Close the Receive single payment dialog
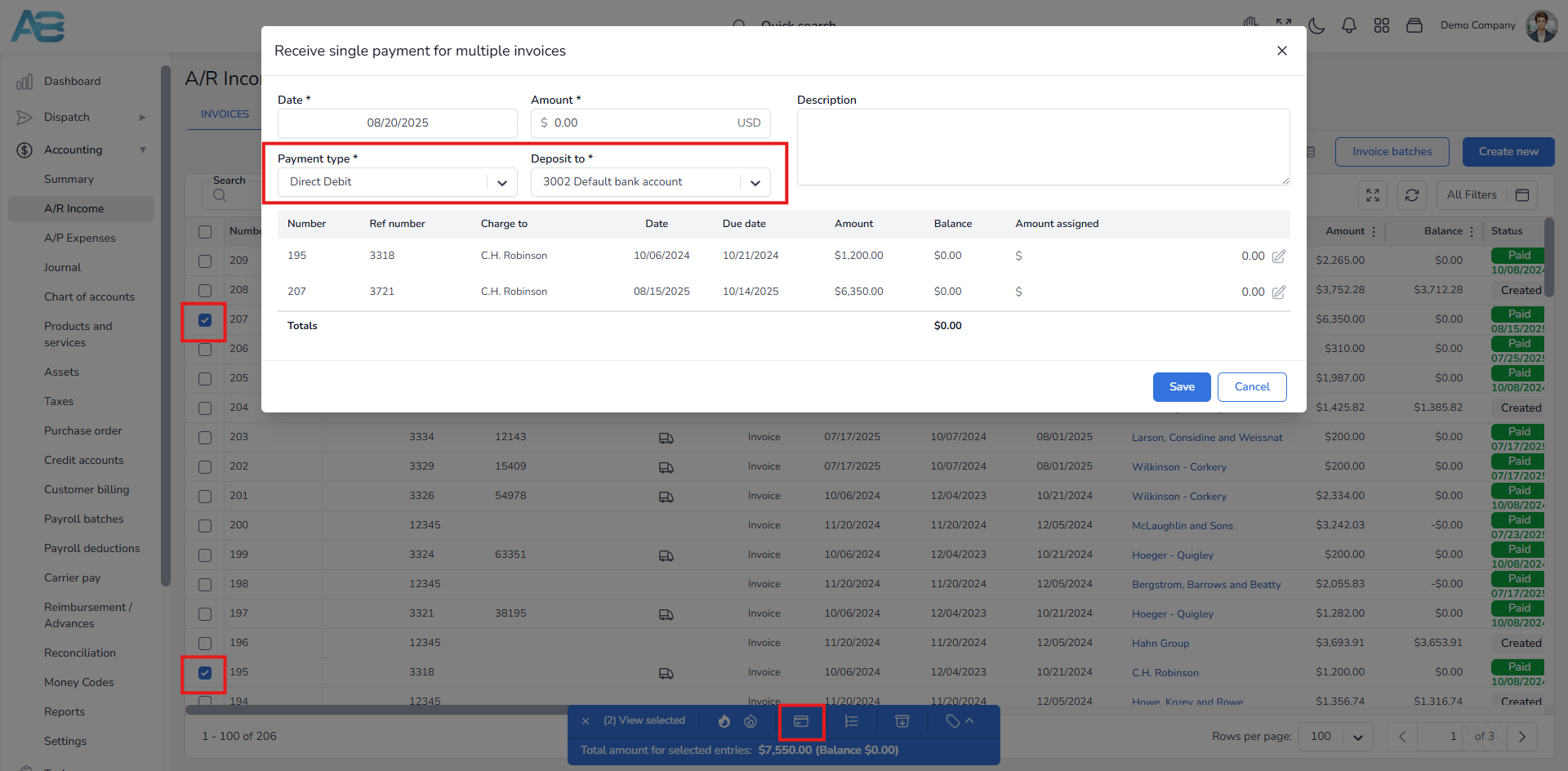This screenshot has width=1568, height=771. [1282, 51]
